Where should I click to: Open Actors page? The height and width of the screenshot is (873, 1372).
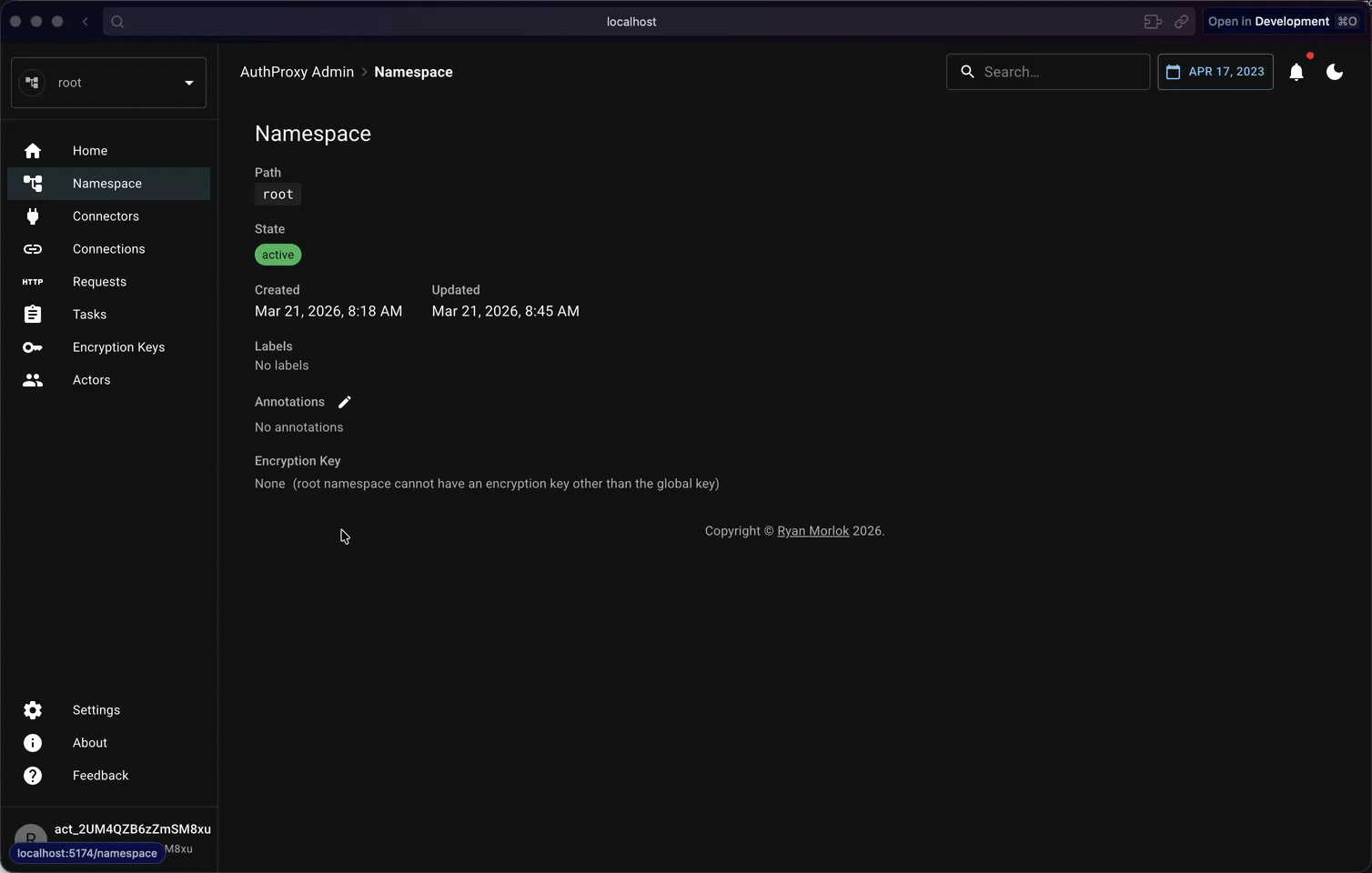108,380
